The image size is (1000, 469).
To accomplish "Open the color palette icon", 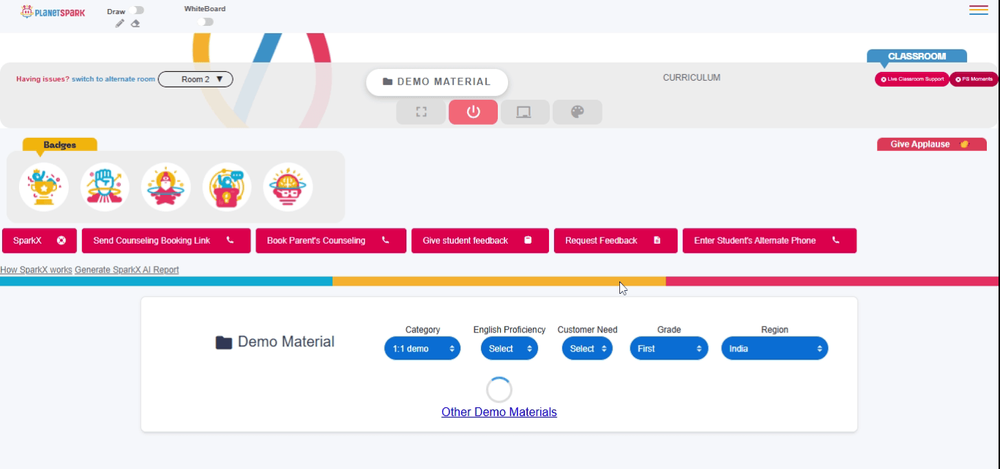I will (577, 112).
